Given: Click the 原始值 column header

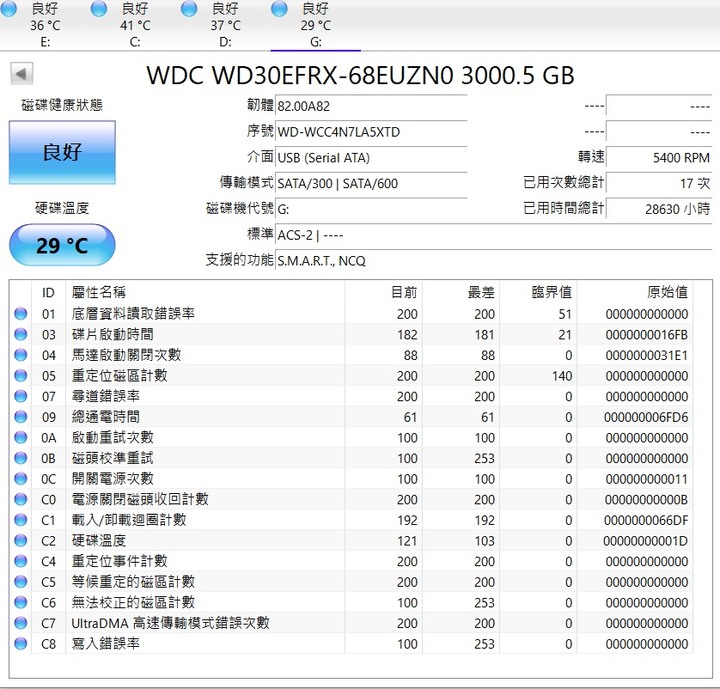Looking at the screenshot, I should pyautogui.click(x=635, y=292).
